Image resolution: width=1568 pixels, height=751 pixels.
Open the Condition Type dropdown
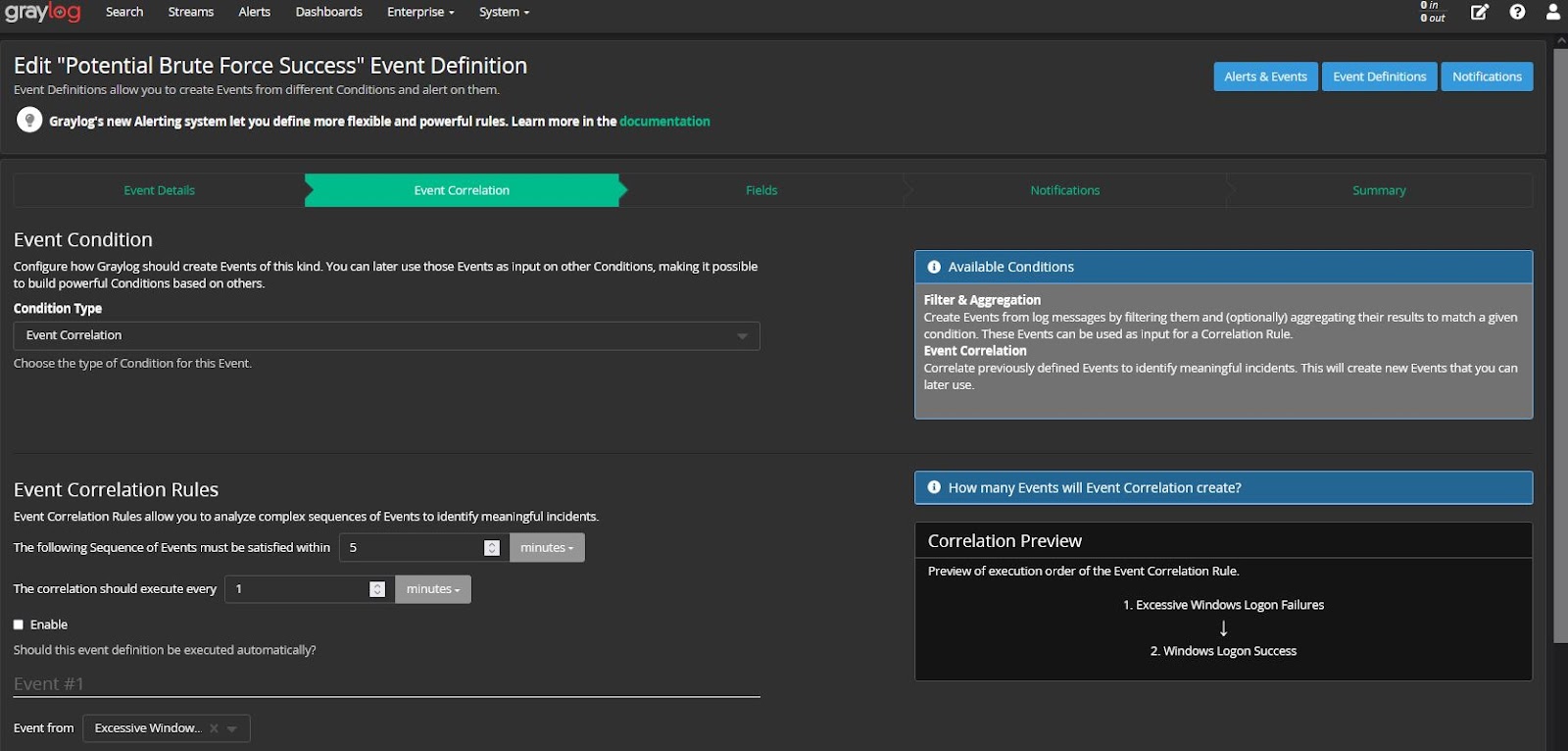click(x=386, y=335)
